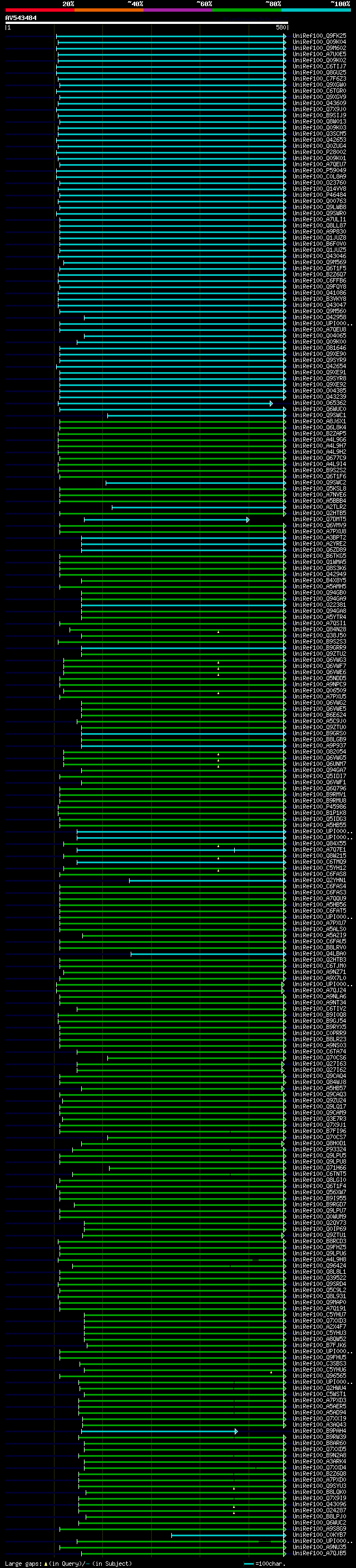
Task: Select the UniRef100_Q42949 label
Action: click(319, 575)
